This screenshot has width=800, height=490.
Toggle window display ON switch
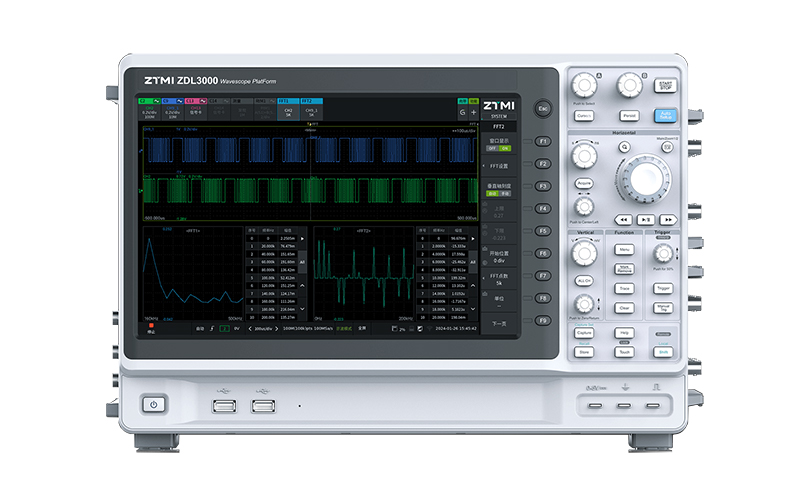(505, 149)
